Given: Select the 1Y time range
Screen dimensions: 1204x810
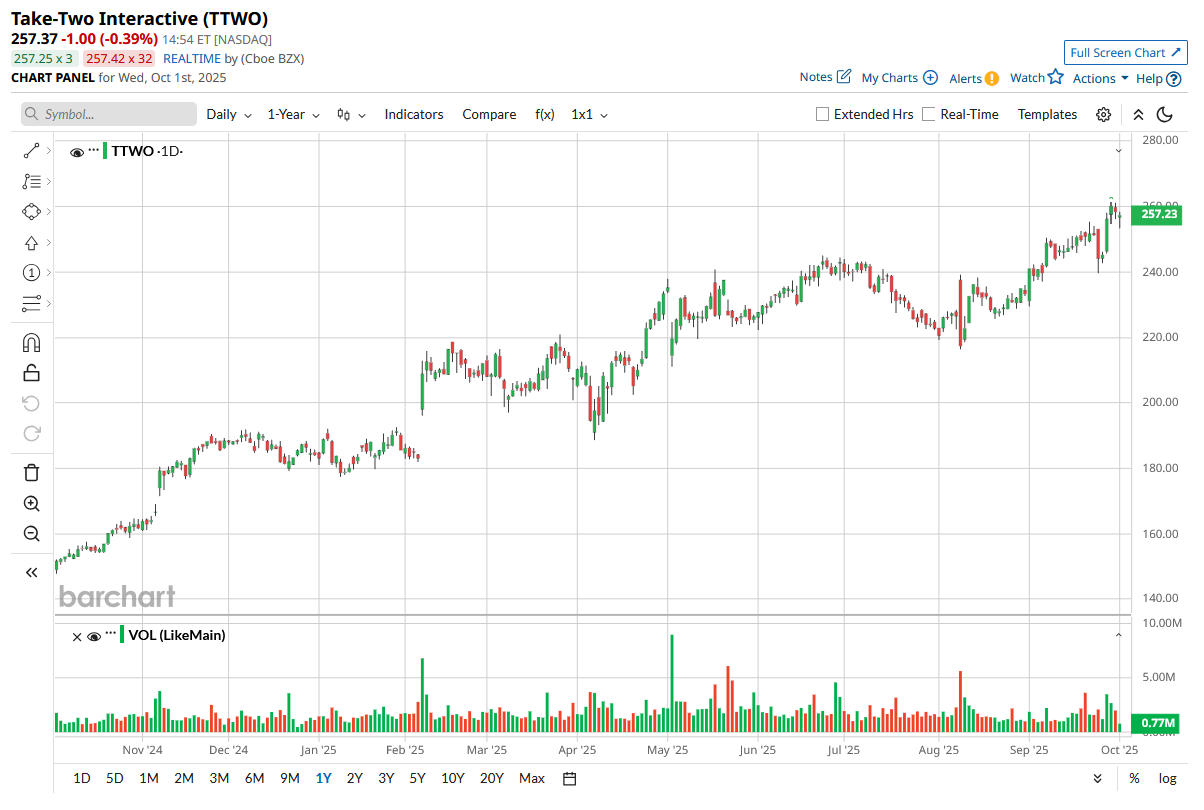Looking at the screenshot, I should tap(323, 778).
